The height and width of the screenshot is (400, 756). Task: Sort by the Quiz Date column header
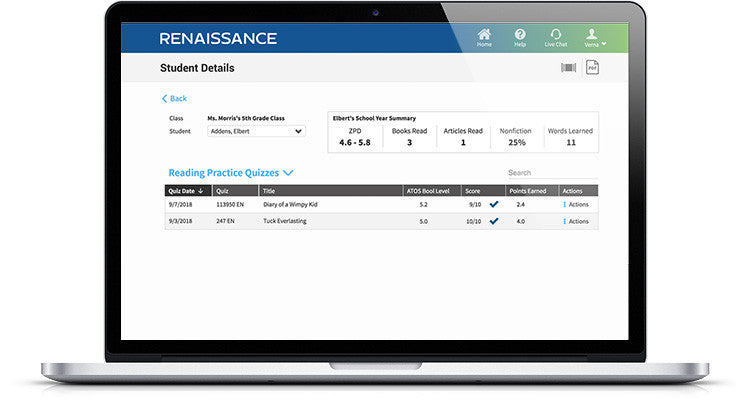point(186,190)
